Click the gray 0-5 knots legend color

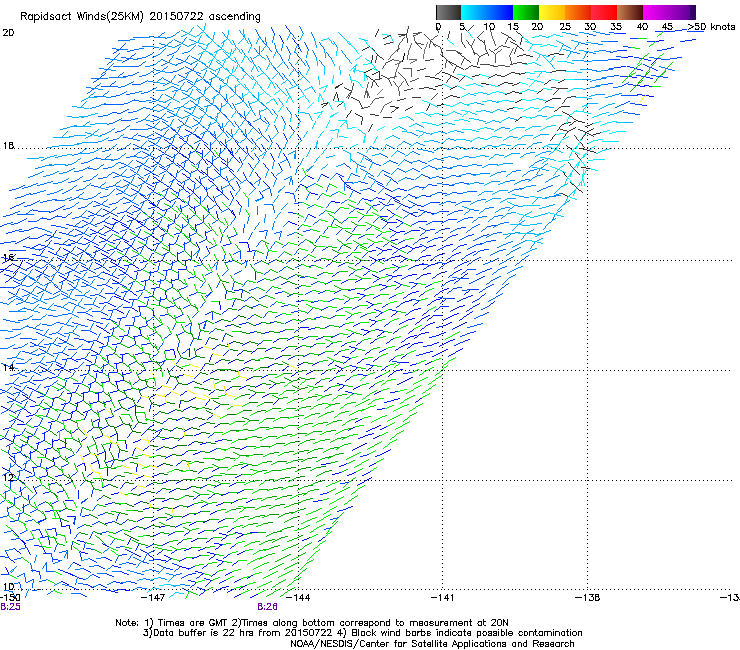click(448, 12)
